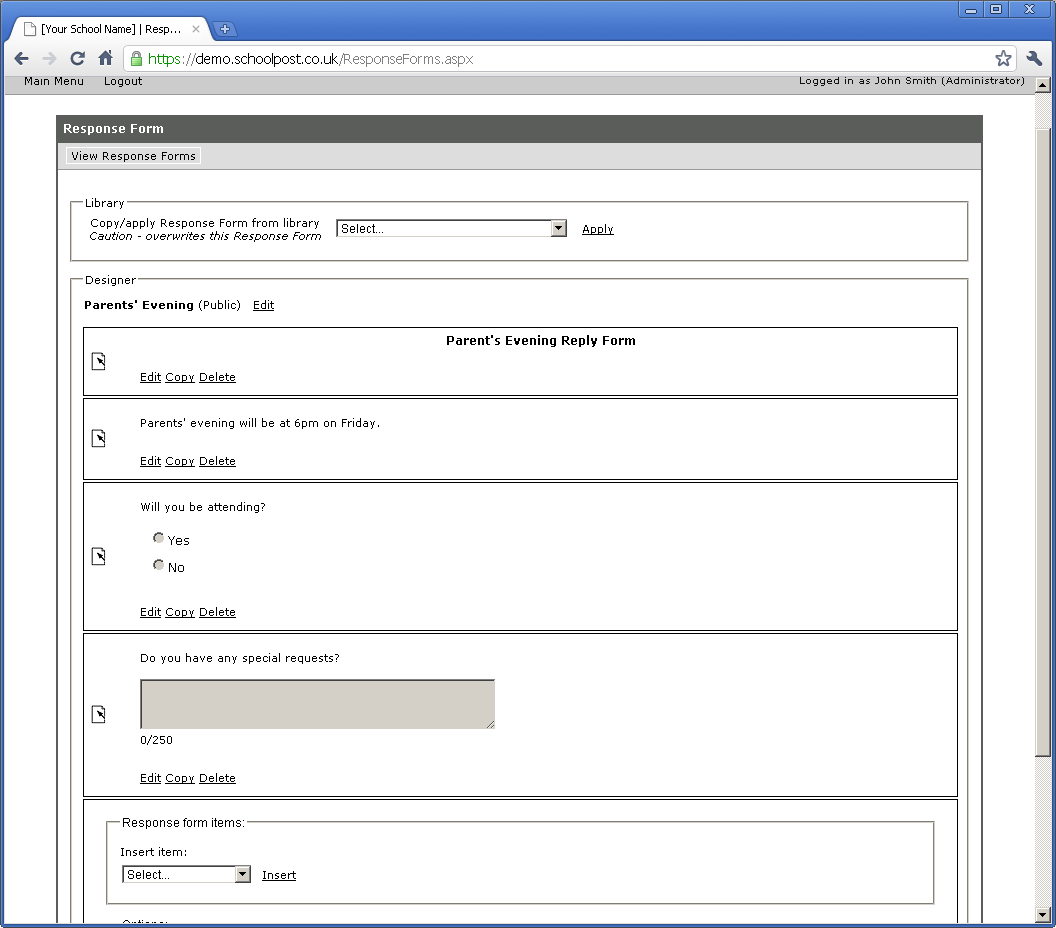Screen dimensions: 1056x928
Task: Click the page icon next to the special requests item
Action: 98,714
